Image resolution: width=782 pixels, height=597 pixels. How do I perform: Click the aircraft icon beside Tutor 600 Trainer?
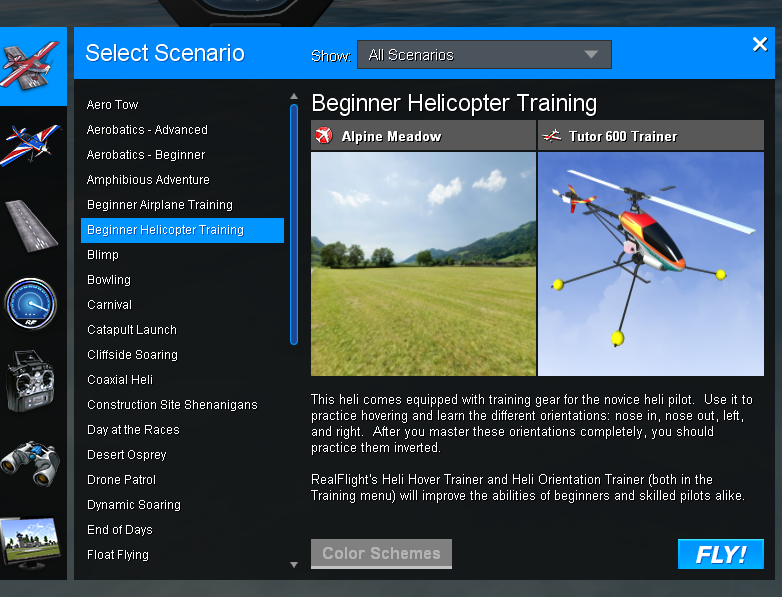point(552,136)
